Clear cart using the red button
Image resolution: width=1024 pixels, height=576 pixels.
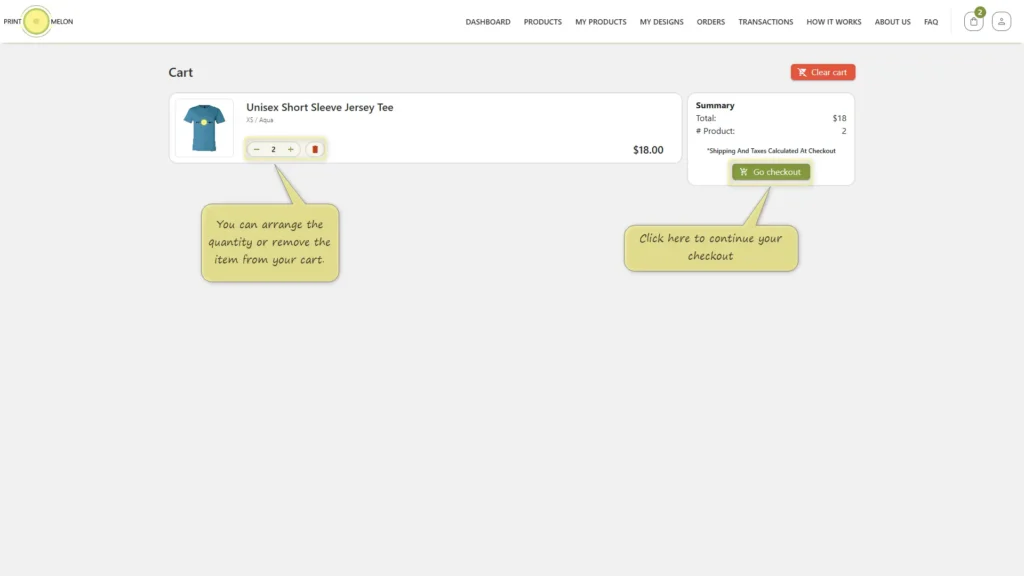point(823,72)
